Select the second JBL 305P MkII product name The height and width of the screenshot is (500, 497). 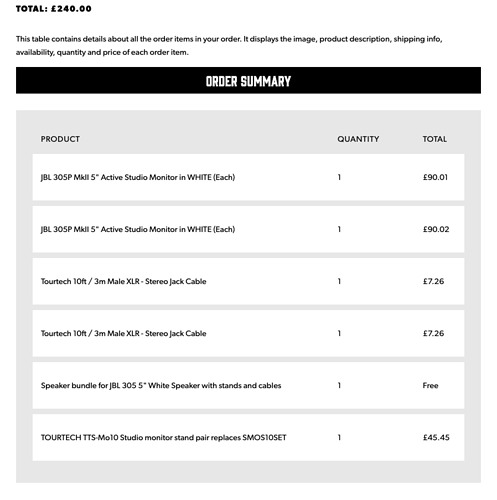pyautogui.click(x=138, y=229)
